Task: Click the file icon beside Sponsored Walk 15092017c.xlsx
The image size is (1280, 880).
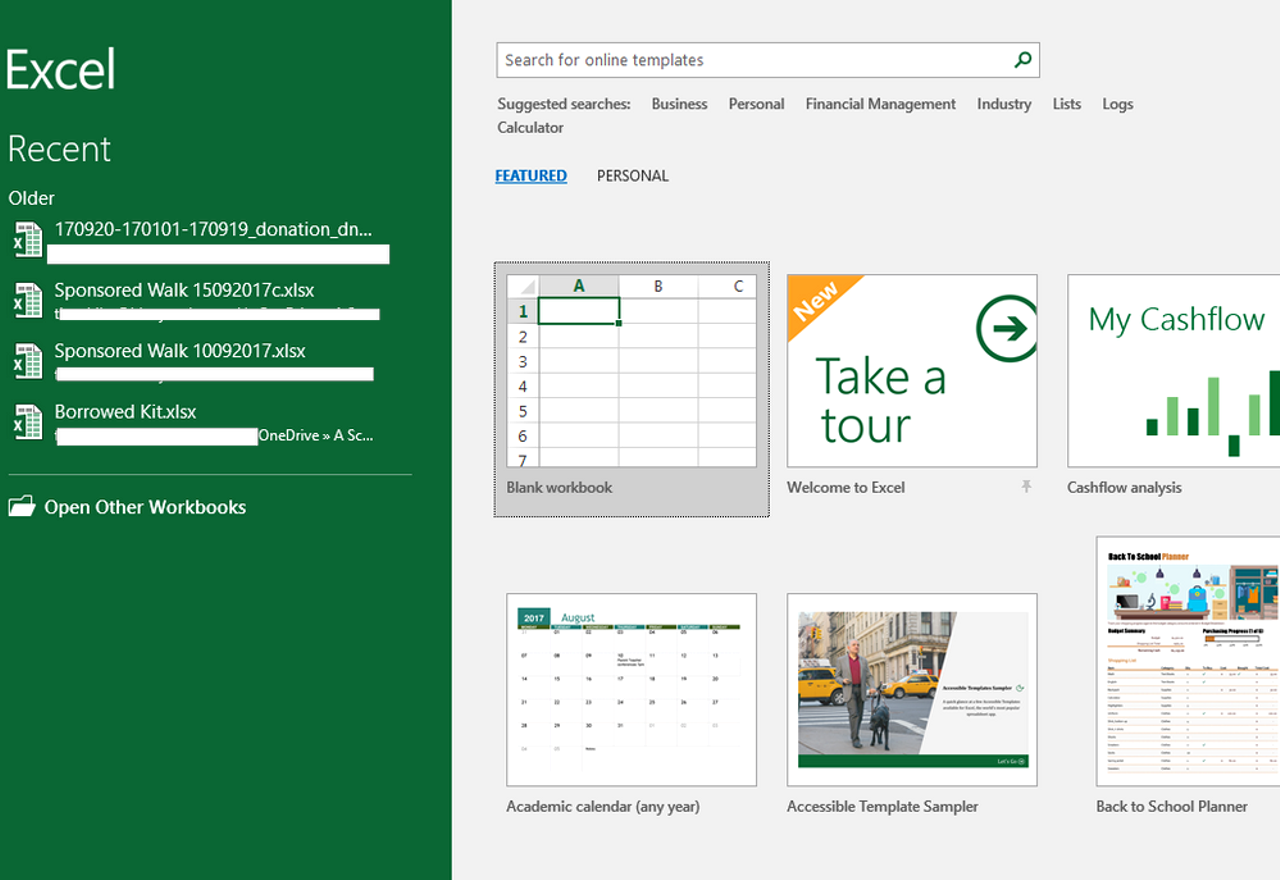Action: click(27, 301)
